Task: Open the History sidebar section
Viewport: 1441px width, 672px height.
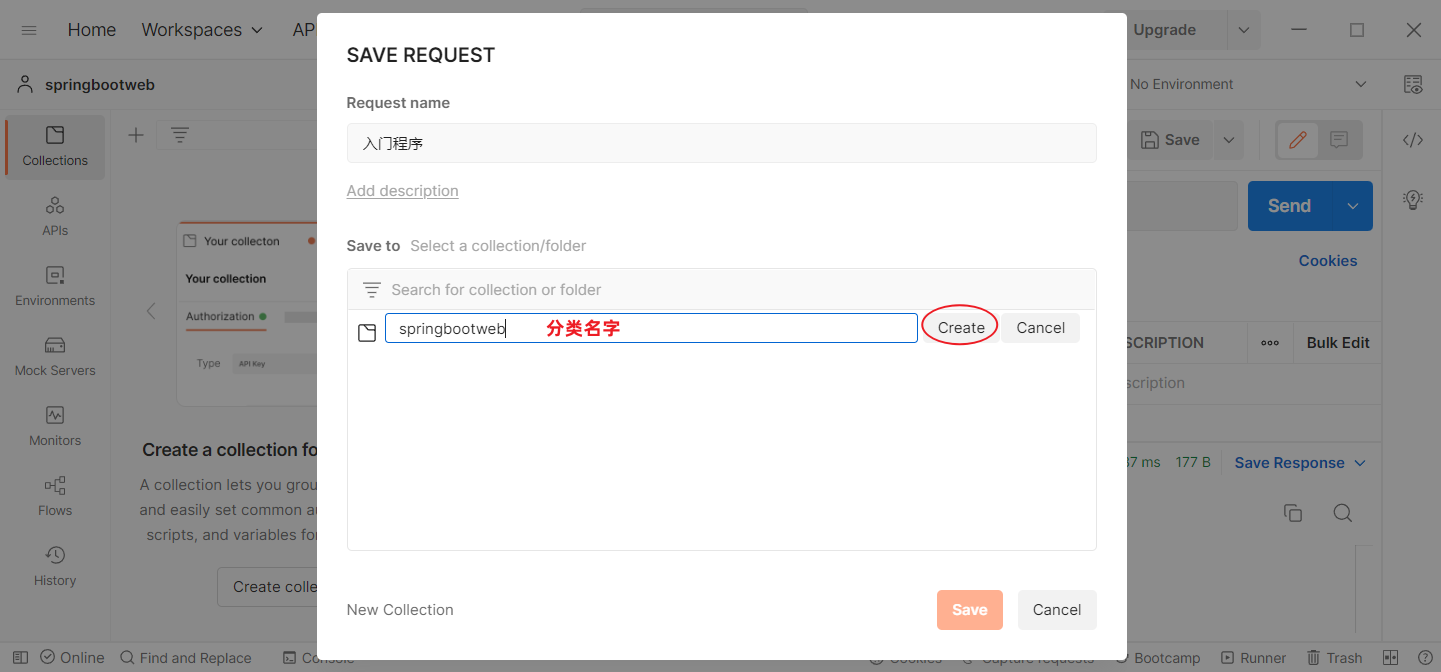Action: click(x=55, y=566)
